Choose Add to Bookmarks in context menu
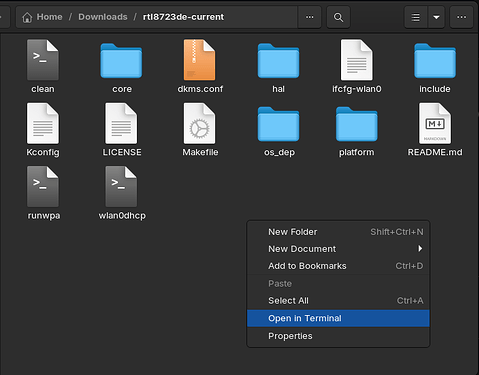The width and height of the screenshot is (479, 375). 338,266
